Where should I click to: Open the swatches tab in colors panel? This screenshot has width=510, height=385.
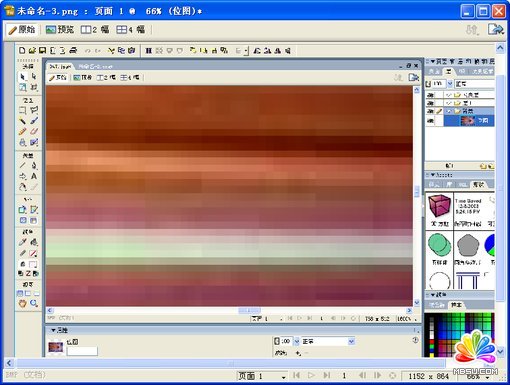click(x=456, y=305)
